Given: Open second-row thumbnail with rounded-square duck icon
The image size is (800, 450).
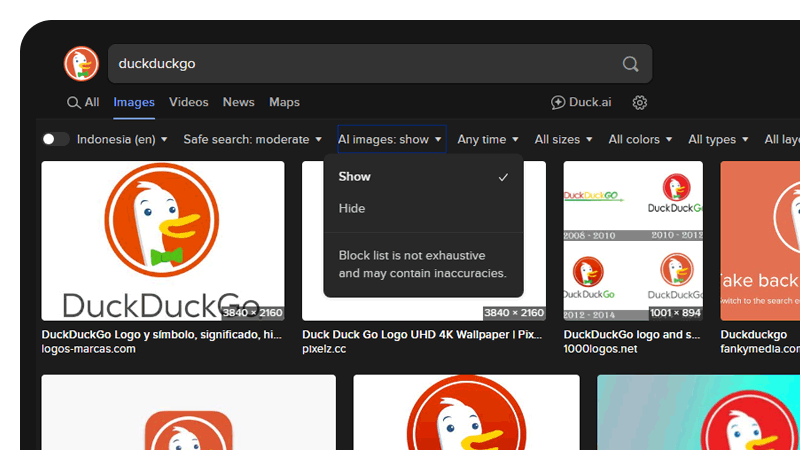Looking at the screenshot, I should (x=188, y=412).
